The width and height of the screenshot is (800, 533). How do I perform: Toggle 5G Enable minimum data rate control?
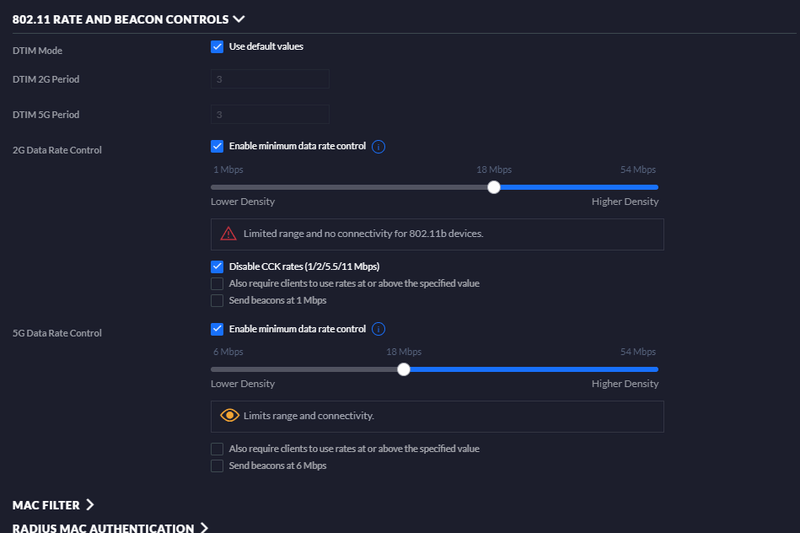pyautogui.click(x=217, y=329)
